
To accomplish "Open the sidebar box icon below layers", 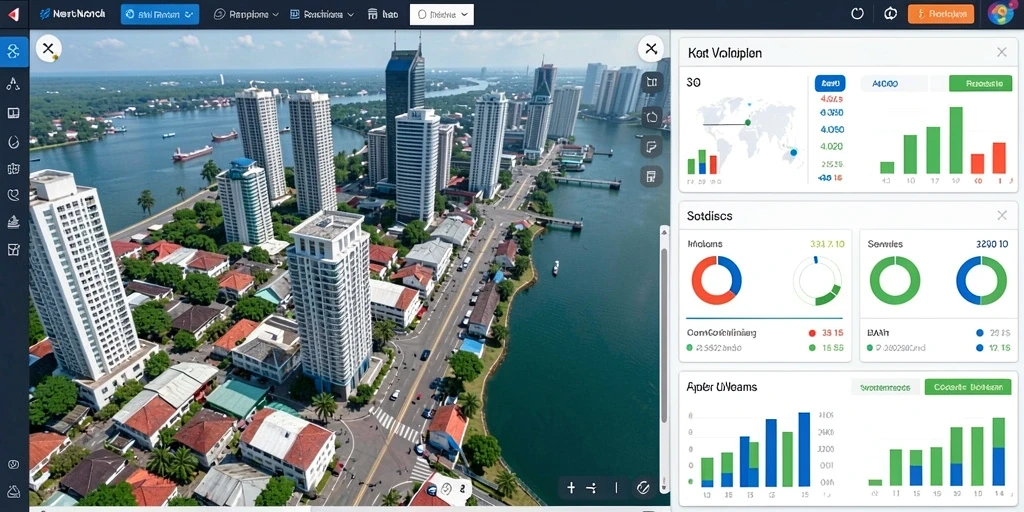I will 13,249.
